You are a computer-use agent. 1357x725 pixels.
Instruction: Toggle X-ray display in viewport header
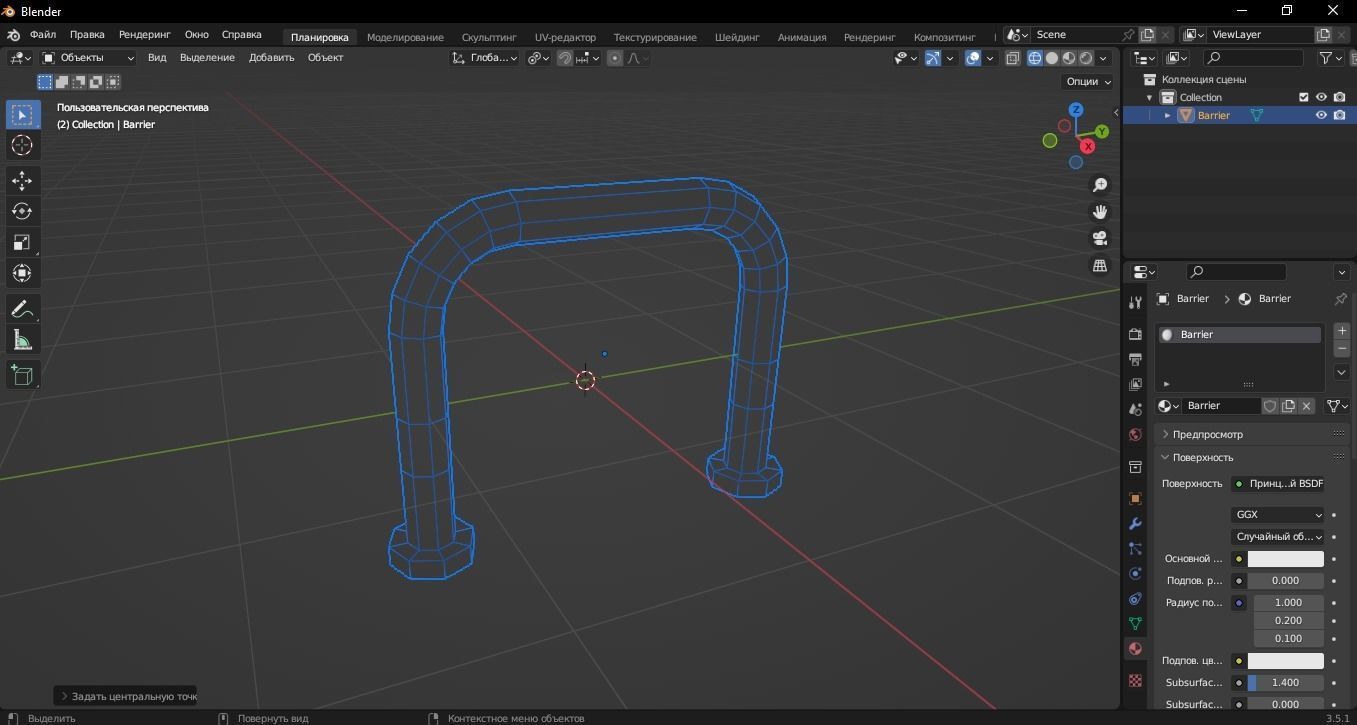(1012, 58)
